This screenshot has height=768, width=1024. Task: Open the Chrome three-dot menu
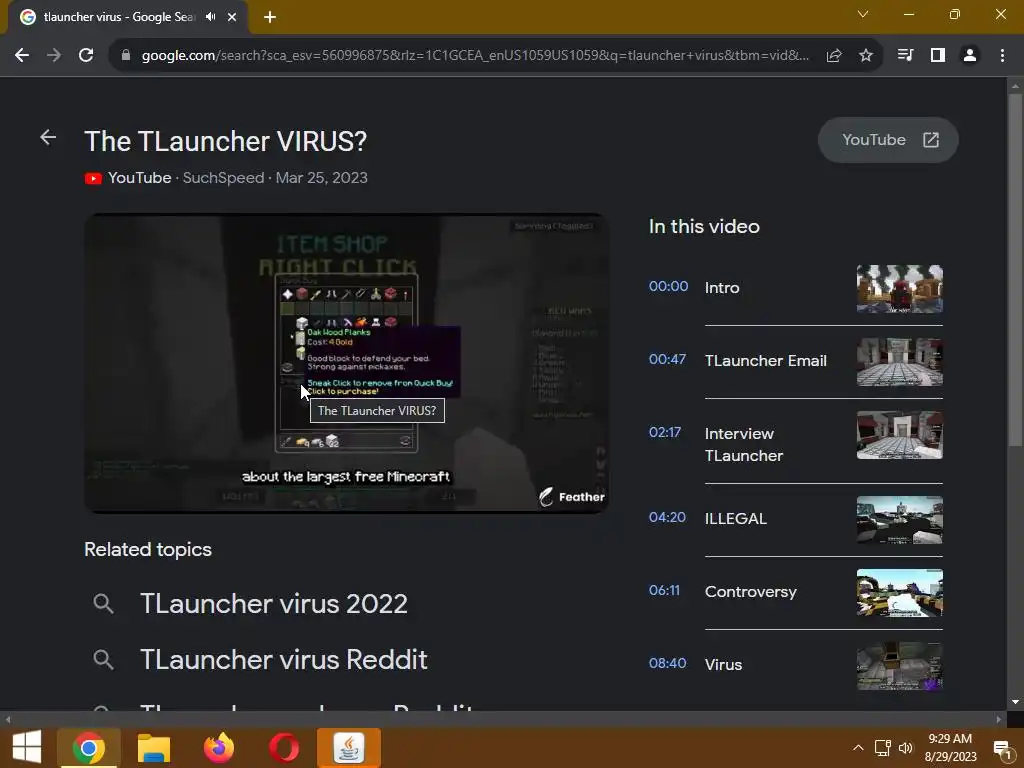tap(1002, 56)
